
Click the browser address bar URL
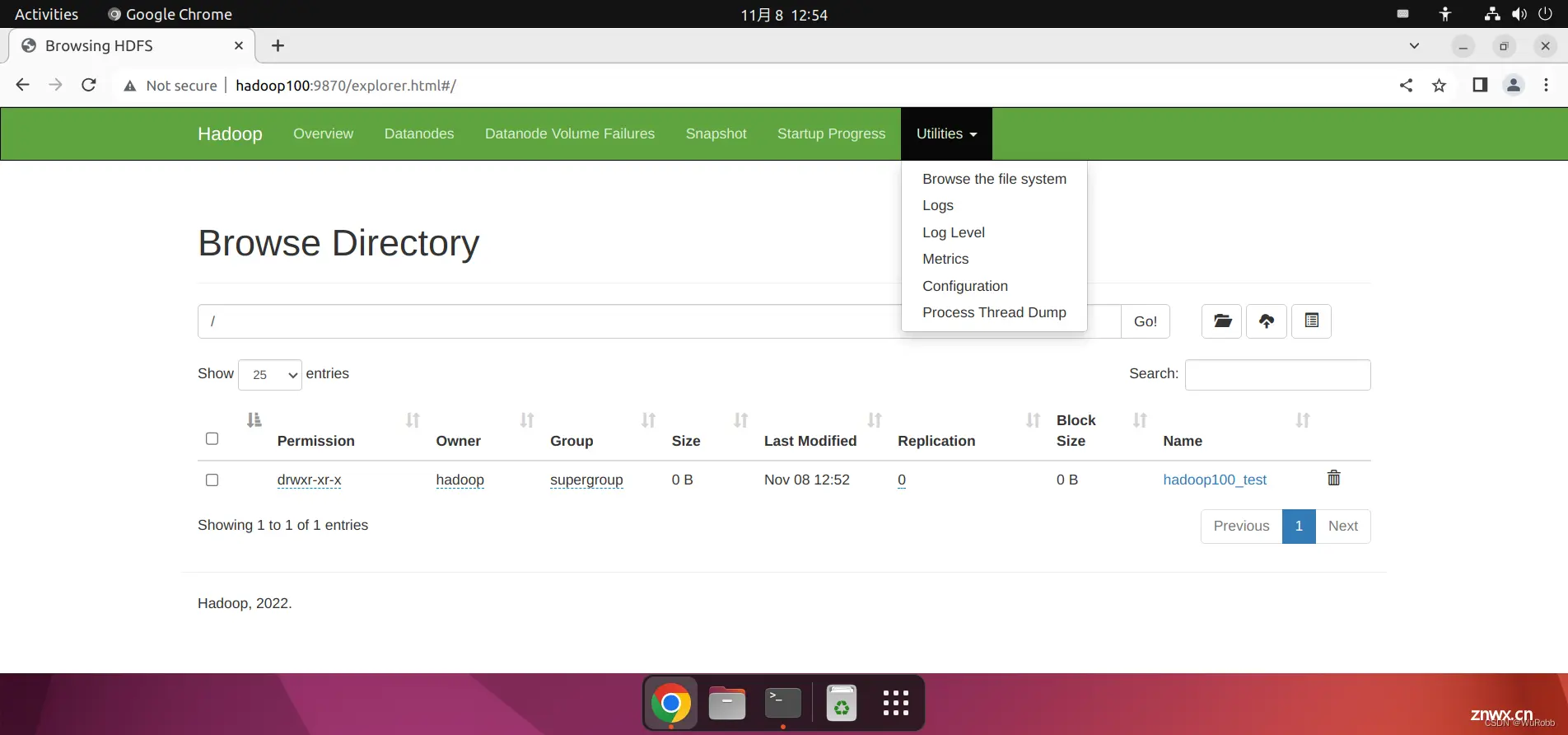[346, 86]
